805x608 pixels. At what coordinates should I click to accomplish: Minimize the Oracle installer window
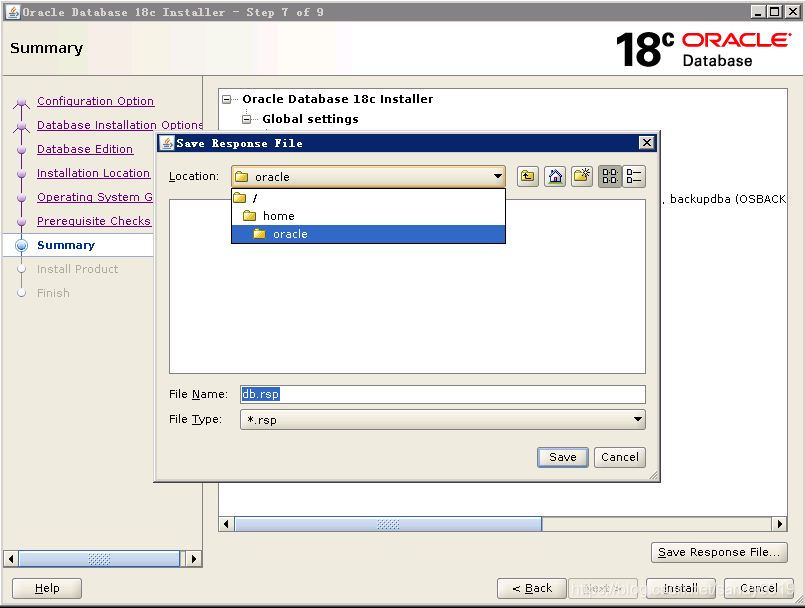(758, 11)
